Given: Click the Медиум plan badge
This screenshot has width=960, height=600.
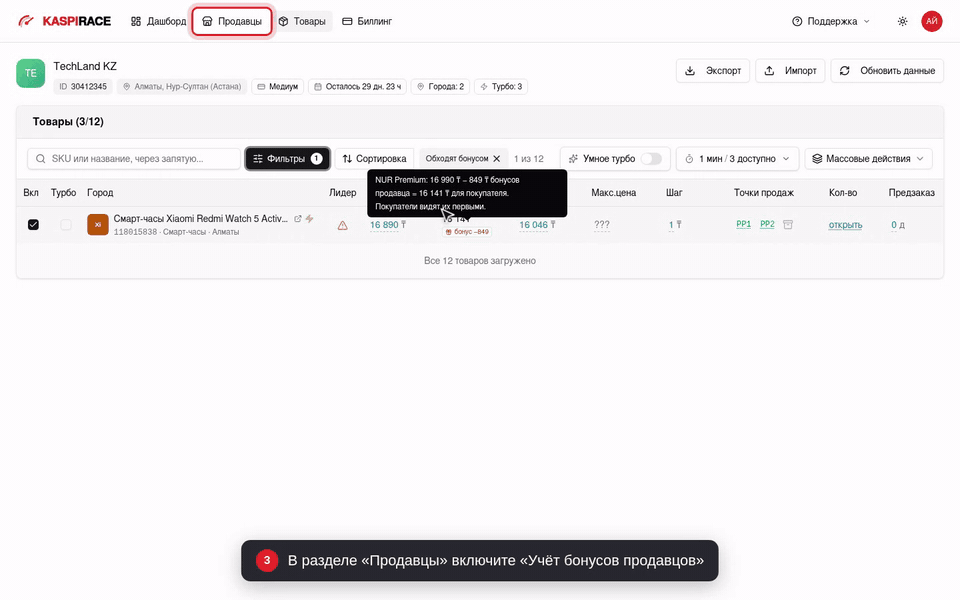Looking at the screenshot, I should [277, 86].
